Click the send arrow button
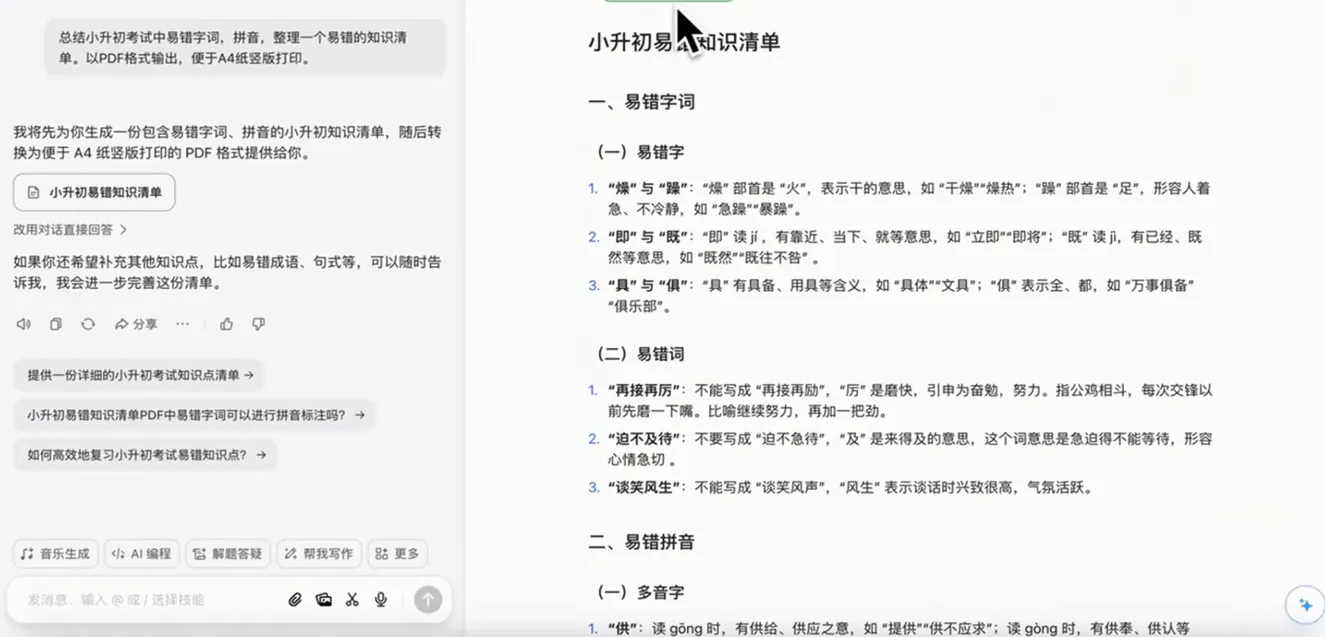This screenshot has width=1325, height=637. 427,599
